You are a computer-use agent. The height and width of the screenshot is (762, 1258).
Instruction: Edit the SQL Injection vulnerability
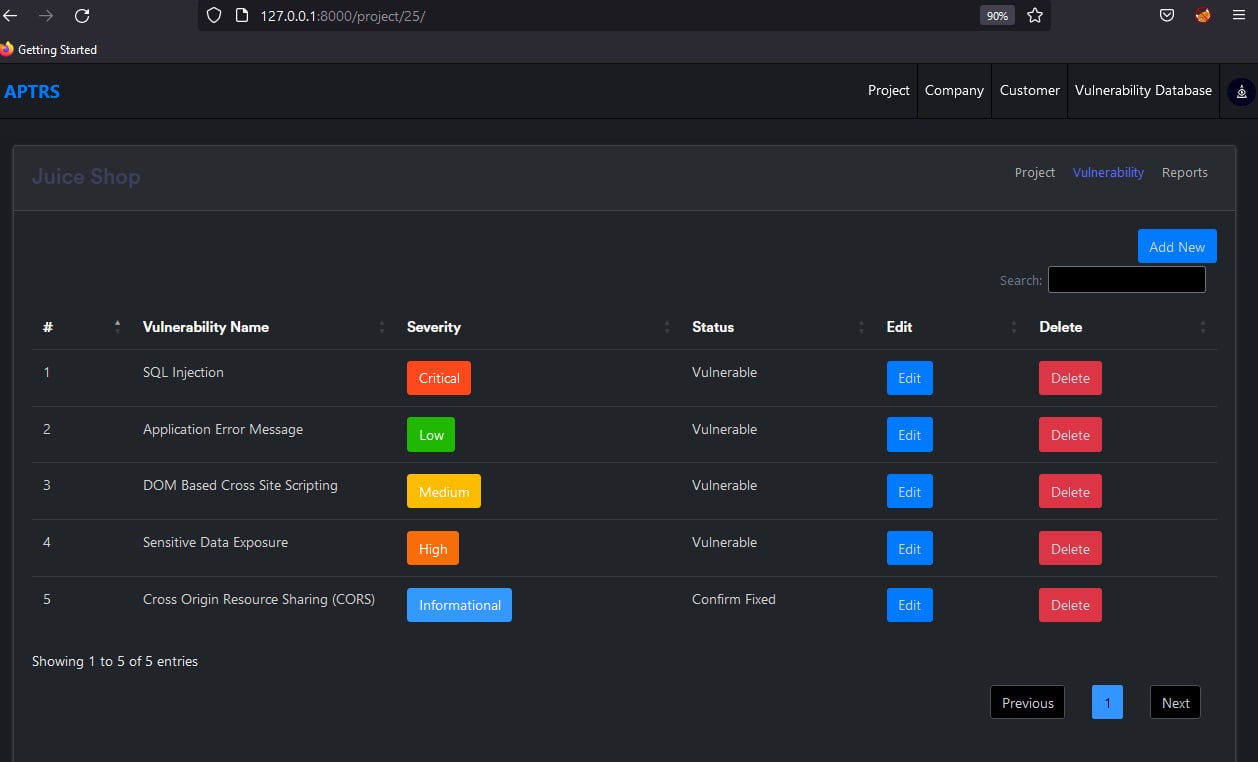point(909,378)
